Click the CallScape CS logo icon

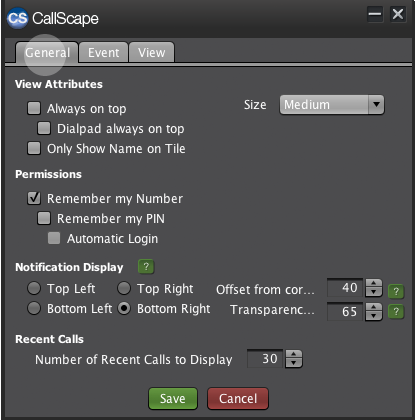(x=17, y=18)
